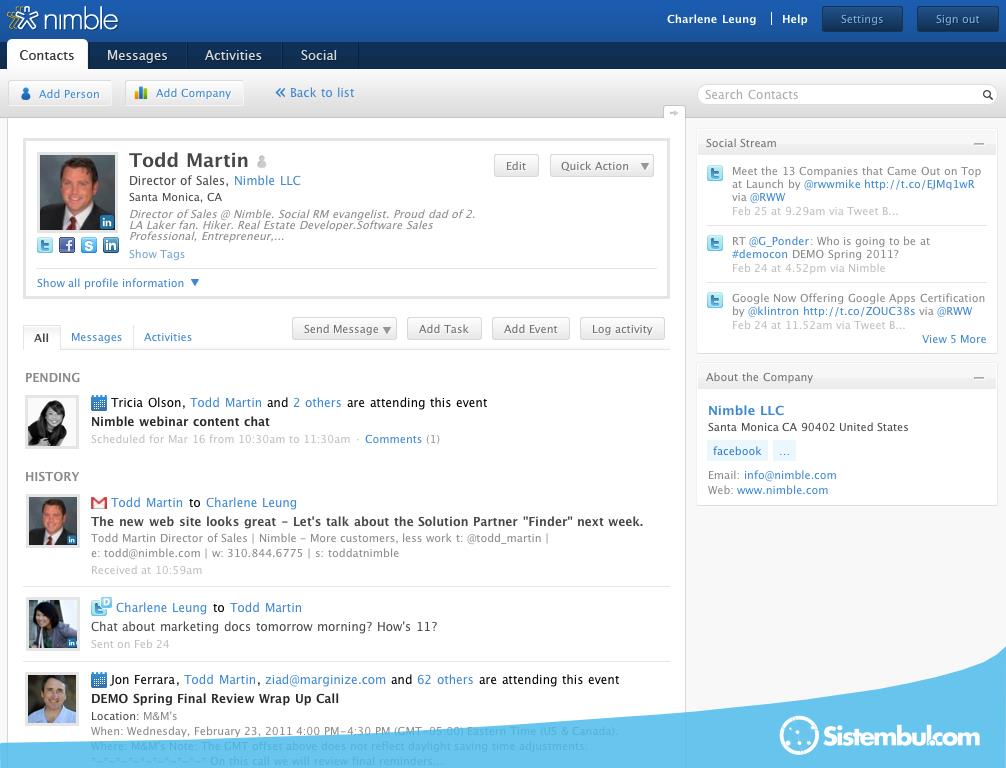
Task: Click the #democon hashtag link
Action: point(760,255)
